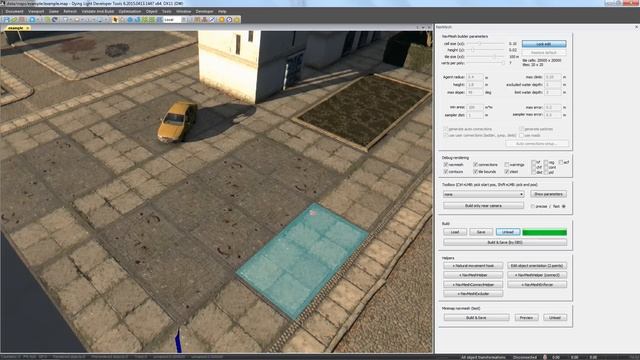Add a NavMeshConnectHelper

(x=473, y=284)
